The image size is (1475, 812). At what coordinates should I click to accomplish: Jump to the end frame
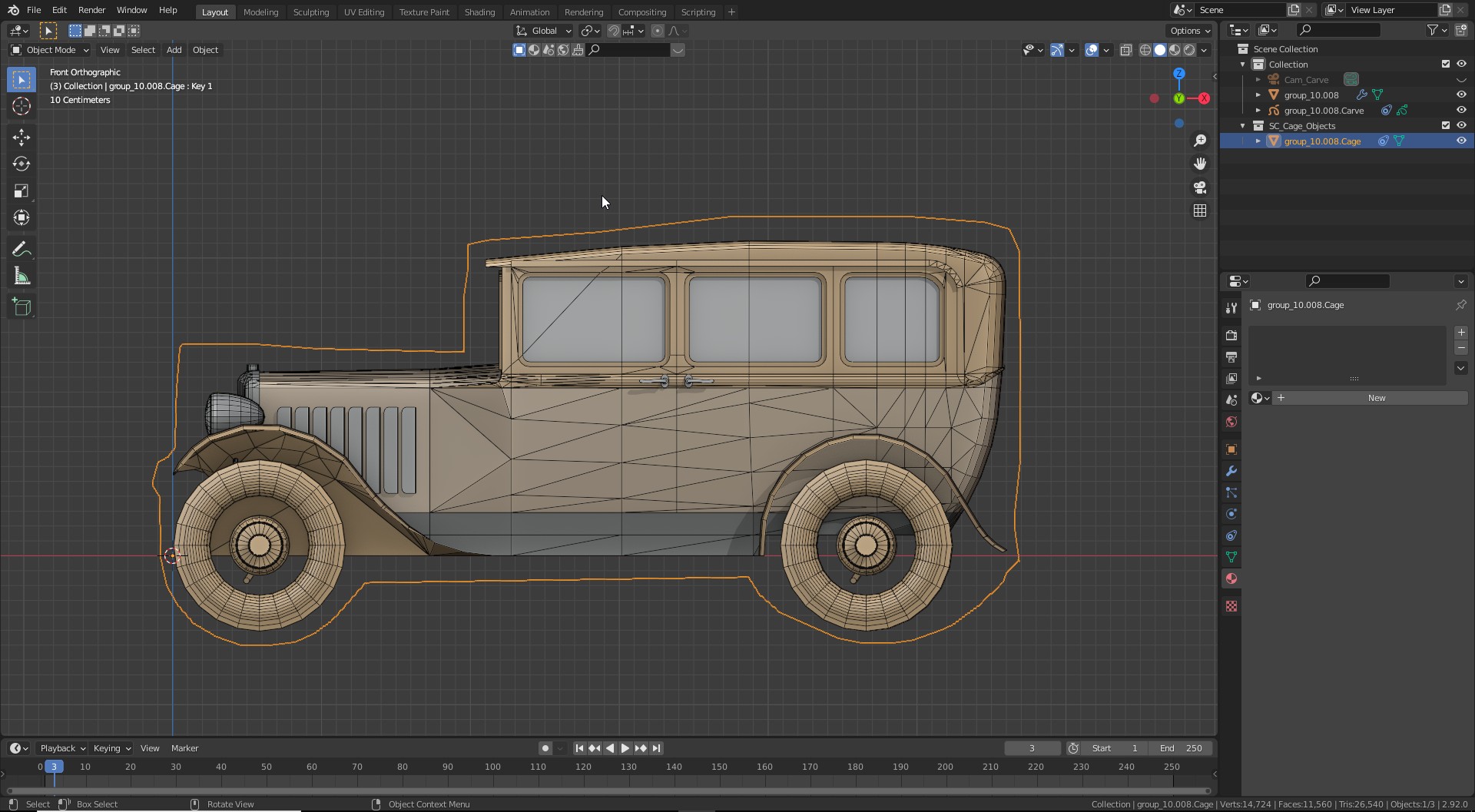click(x=656, y=748)
